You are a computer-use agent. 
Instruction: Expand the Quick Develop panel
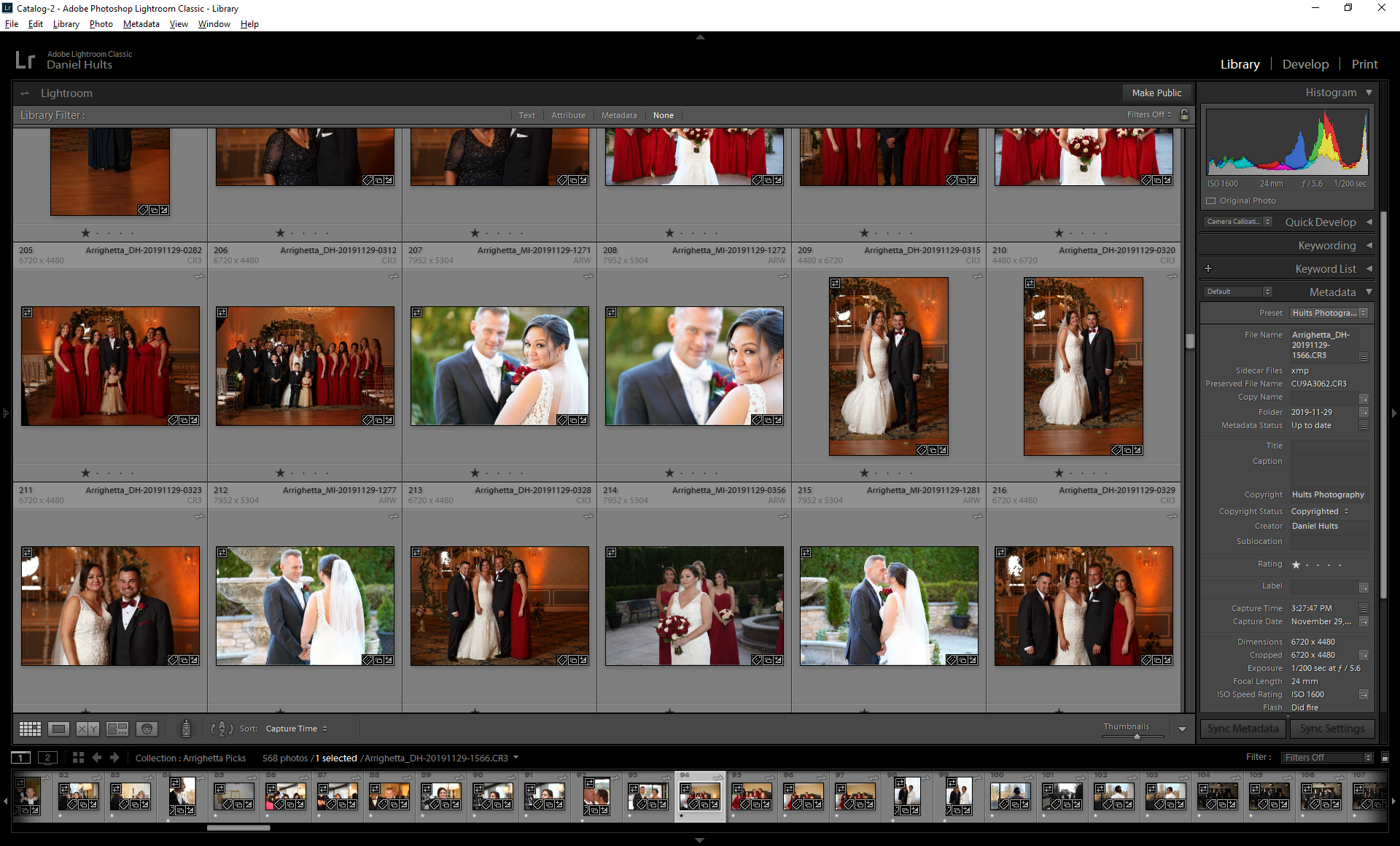click(1369, 222)
